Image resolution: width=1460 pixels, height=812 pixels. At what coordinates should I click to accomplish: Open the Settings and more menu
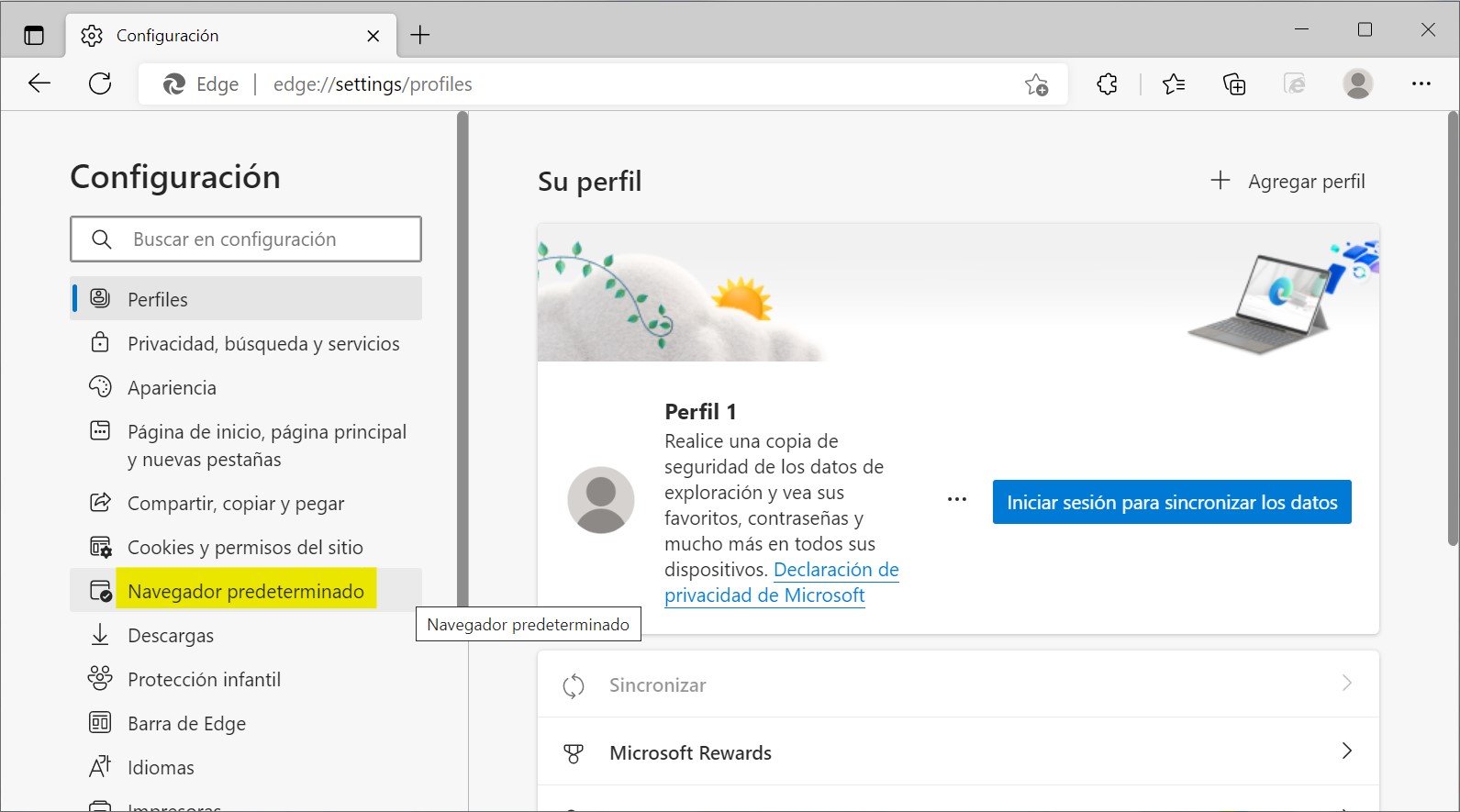coord(1421,83)
